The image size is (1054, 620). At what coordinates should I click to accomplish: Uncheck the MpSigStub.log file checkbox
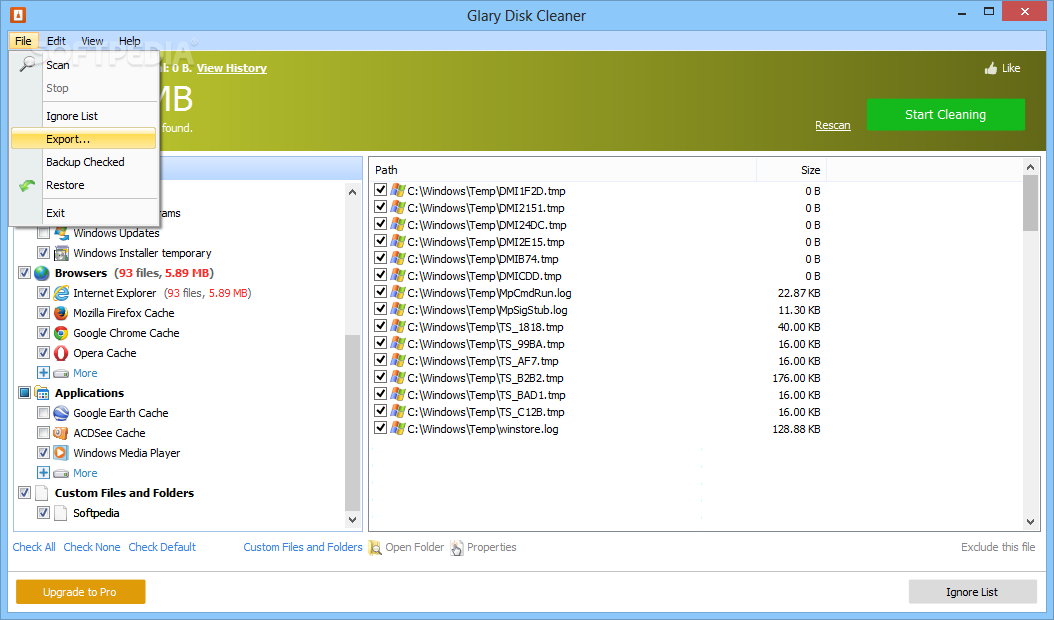[380, 309]
